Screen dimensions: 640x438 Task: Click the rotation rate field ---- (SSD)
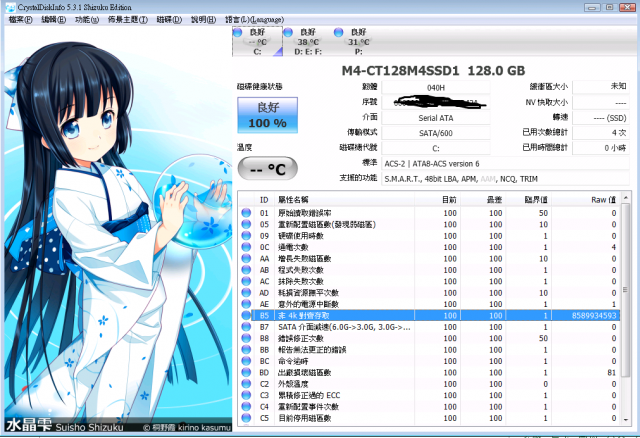(x=600, y=118)
